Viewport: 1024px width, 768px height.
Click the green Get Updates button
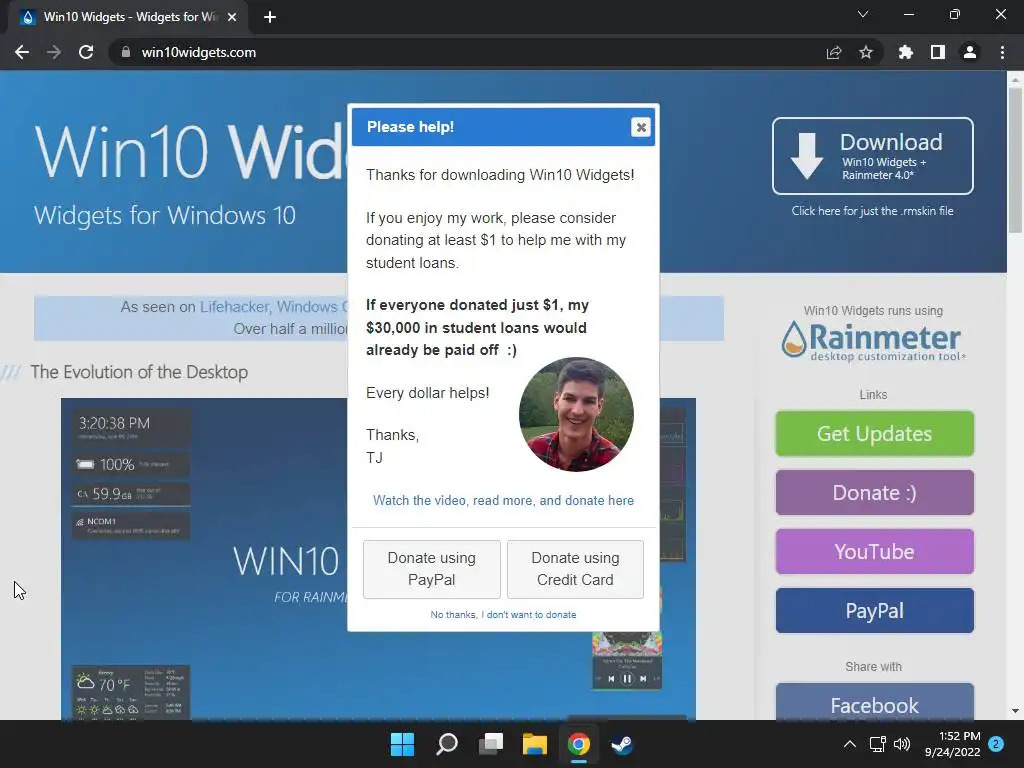[x=874, y=434]
